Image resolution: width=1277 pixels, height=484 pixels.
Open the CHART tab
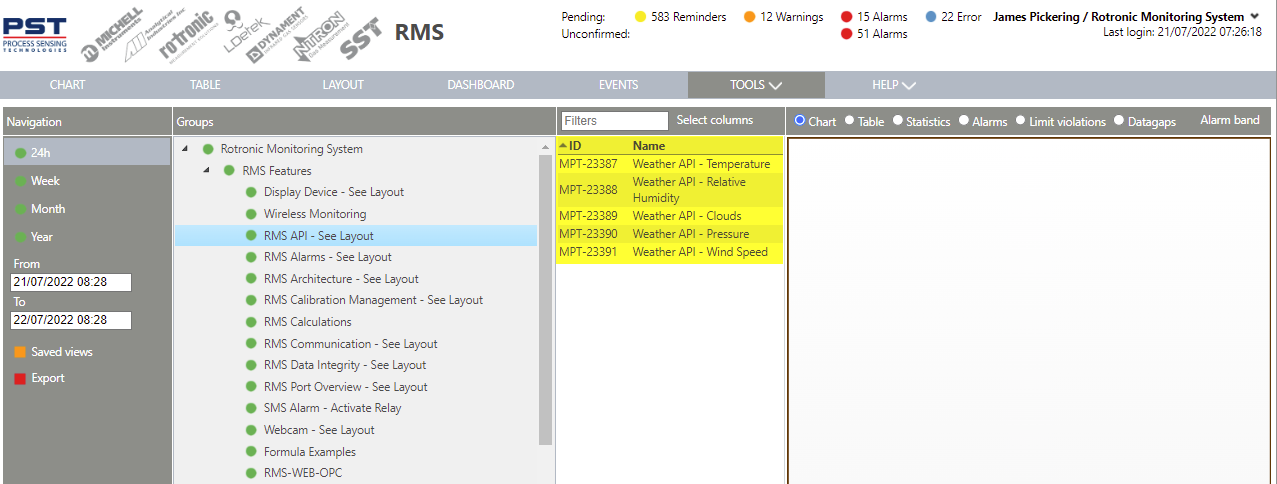[x=68, y=85]
